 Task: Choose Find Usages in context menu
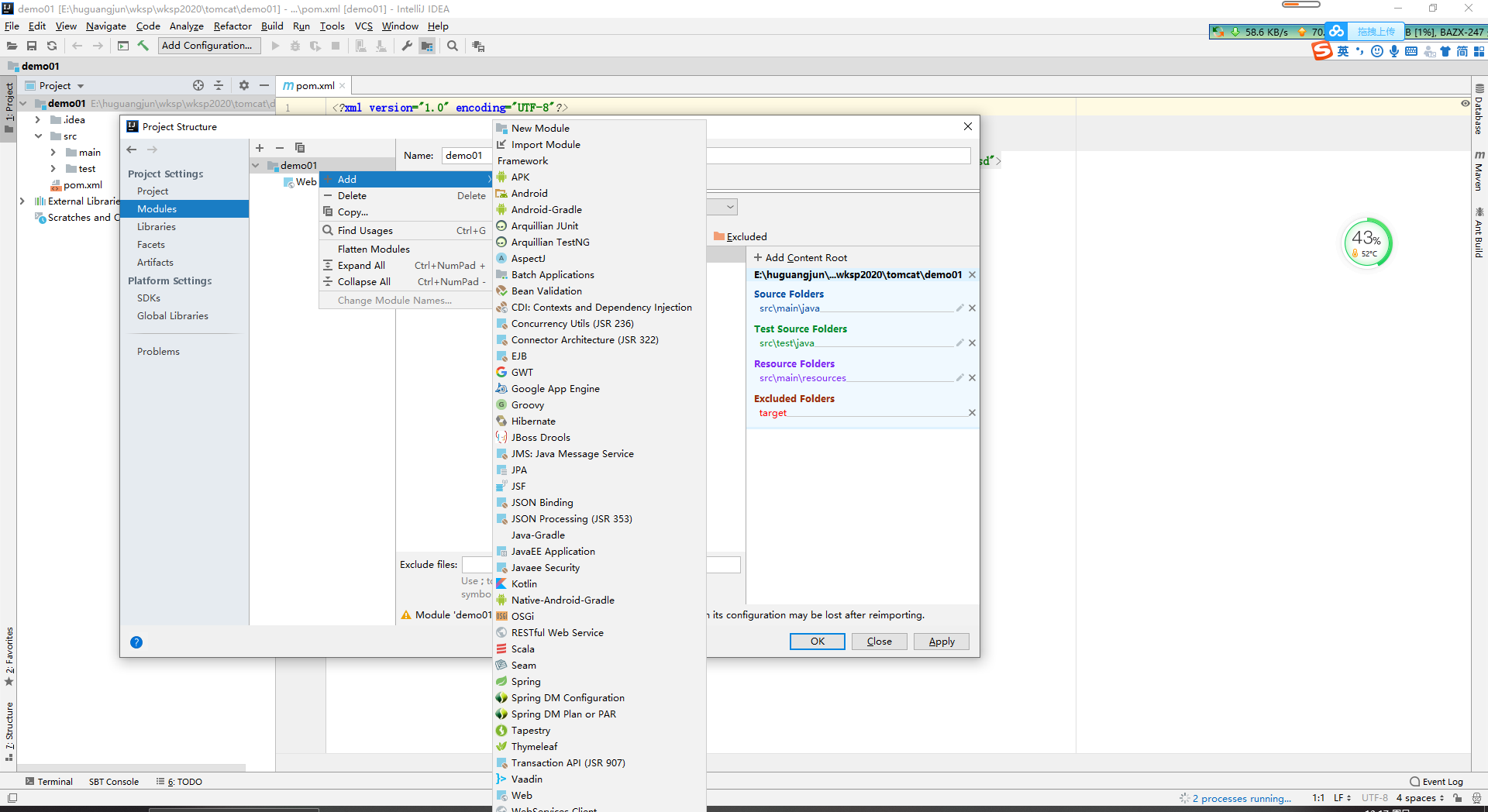pos(405,231)
